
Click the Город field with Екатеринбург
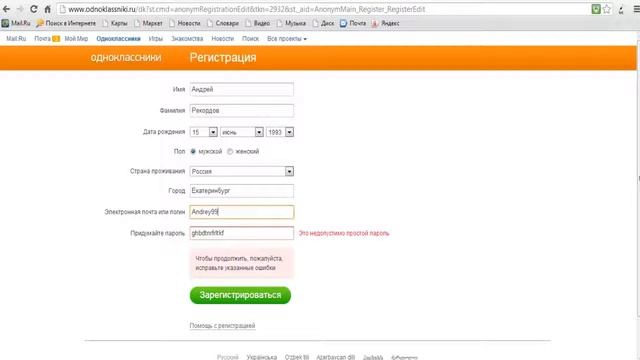(x=242, y=191)
